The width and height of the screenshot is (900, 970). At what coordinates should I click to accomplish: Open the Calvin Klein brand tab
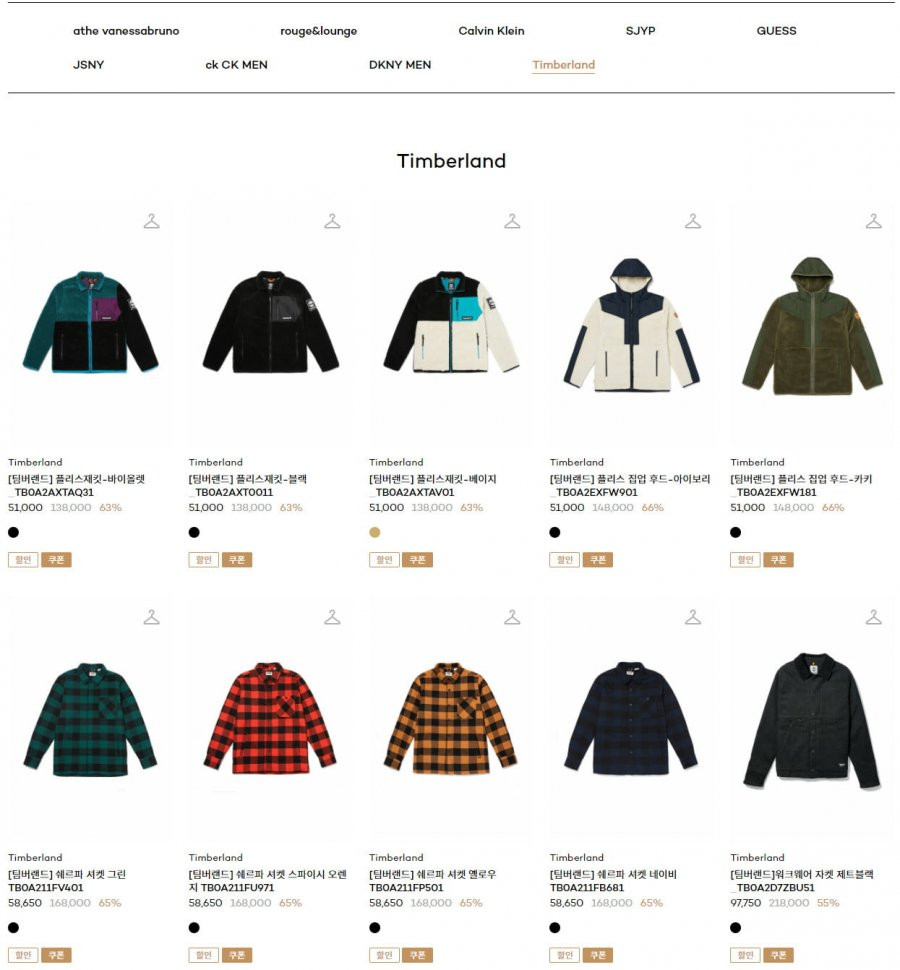coord(491,31)
